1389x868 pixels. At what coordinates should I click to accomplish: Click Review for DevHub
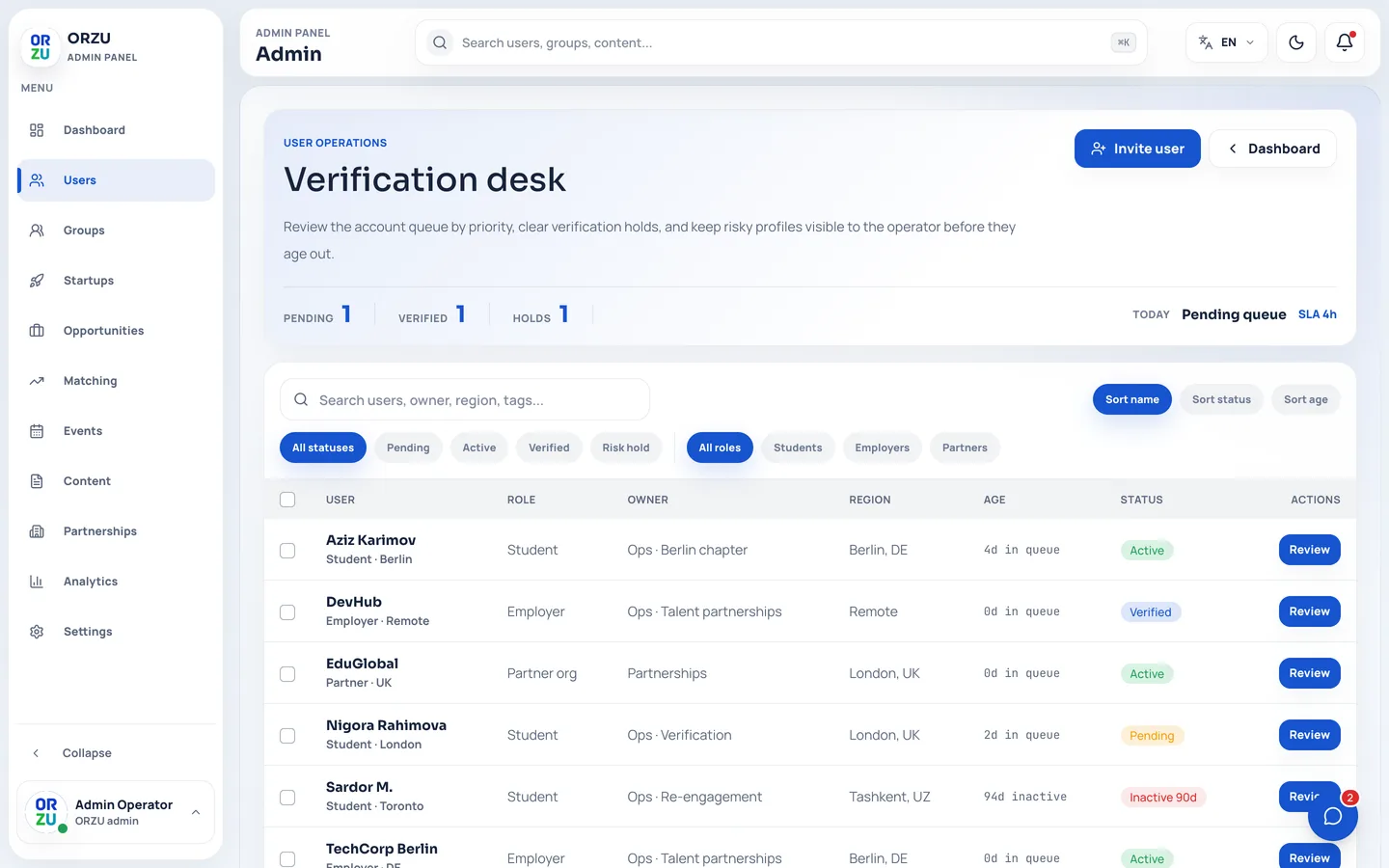[1309, 611]
